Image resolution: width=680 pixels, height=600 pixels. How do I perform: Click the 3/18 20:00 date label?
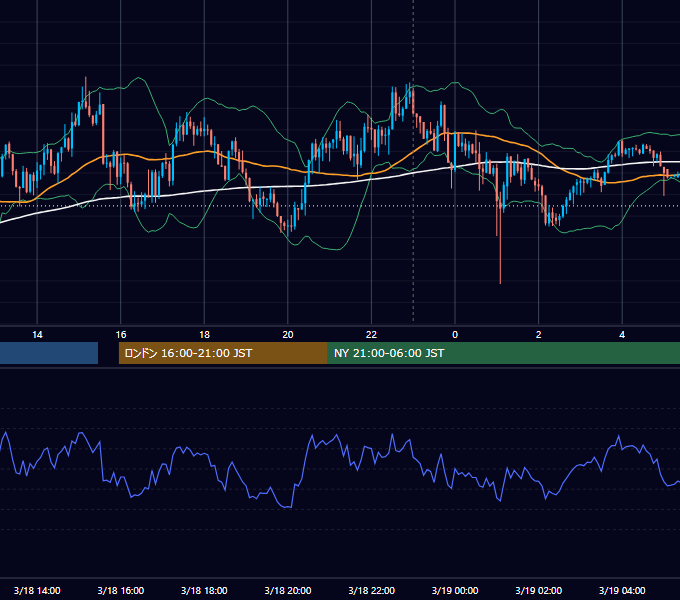tap(288, 590)
